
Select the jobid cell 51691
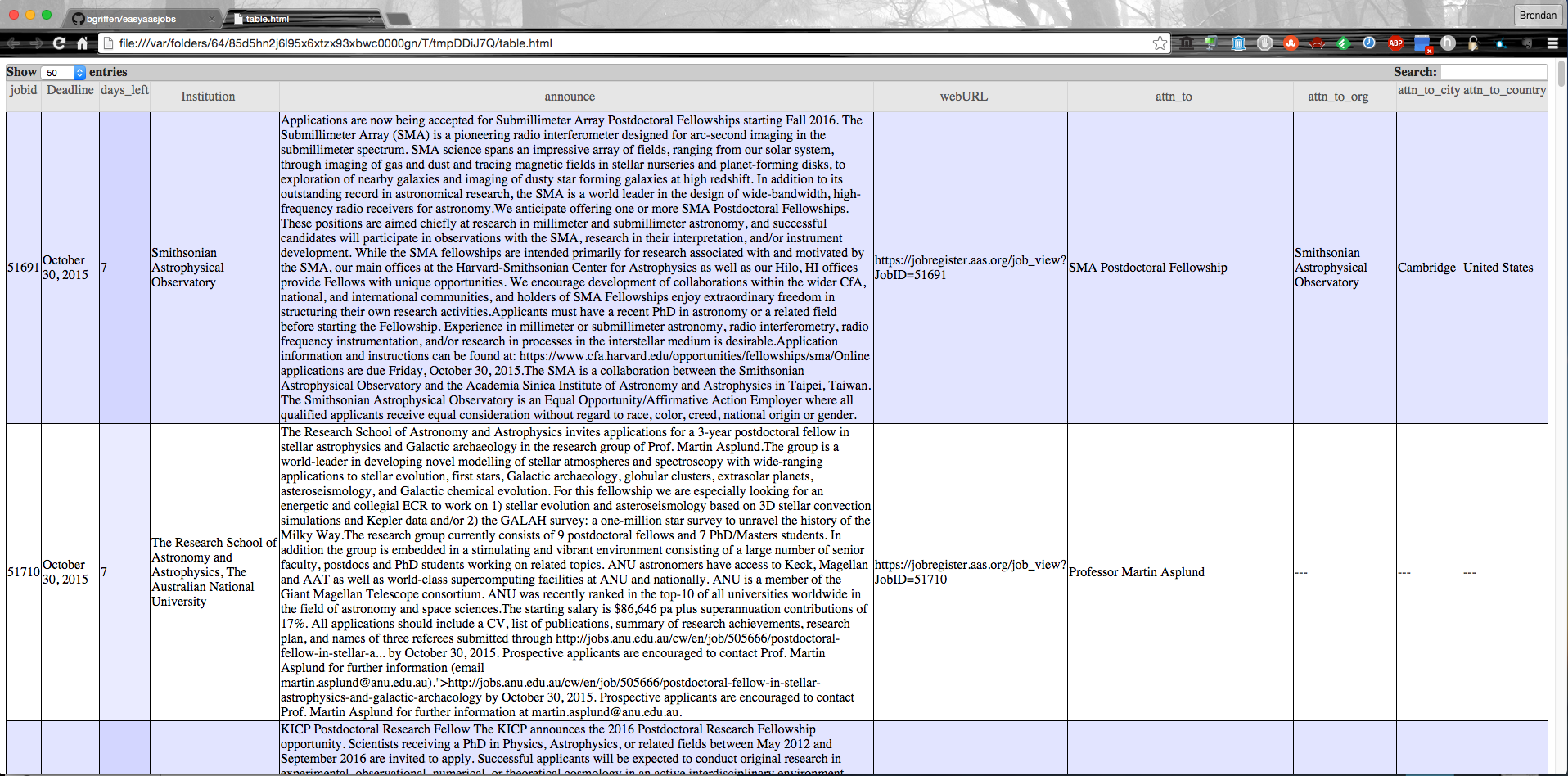(24, 268)
